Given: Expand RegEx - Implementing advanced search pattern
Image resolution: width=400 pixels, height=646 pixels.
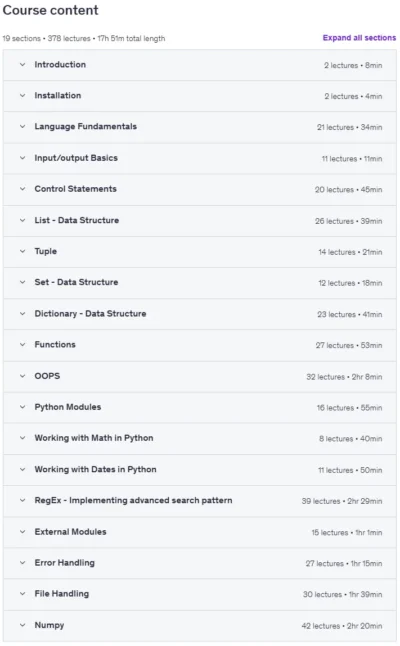Looking at the screenshot, I should (x=200, y=501).
